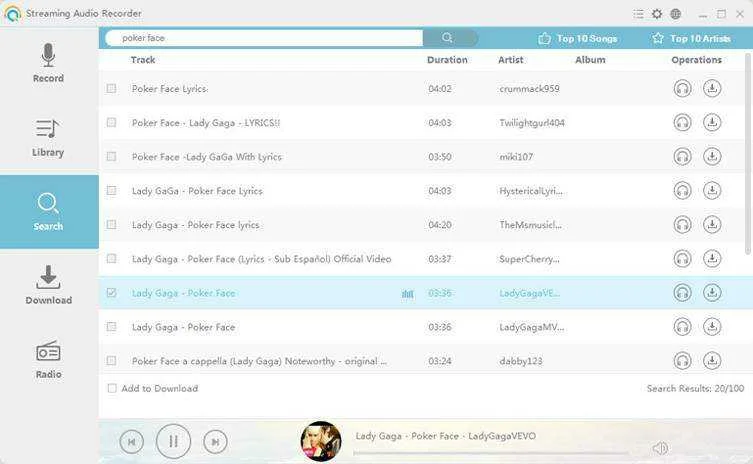Download the SuperCherry... track
This screenshot has height=464, width=753.
712,259
